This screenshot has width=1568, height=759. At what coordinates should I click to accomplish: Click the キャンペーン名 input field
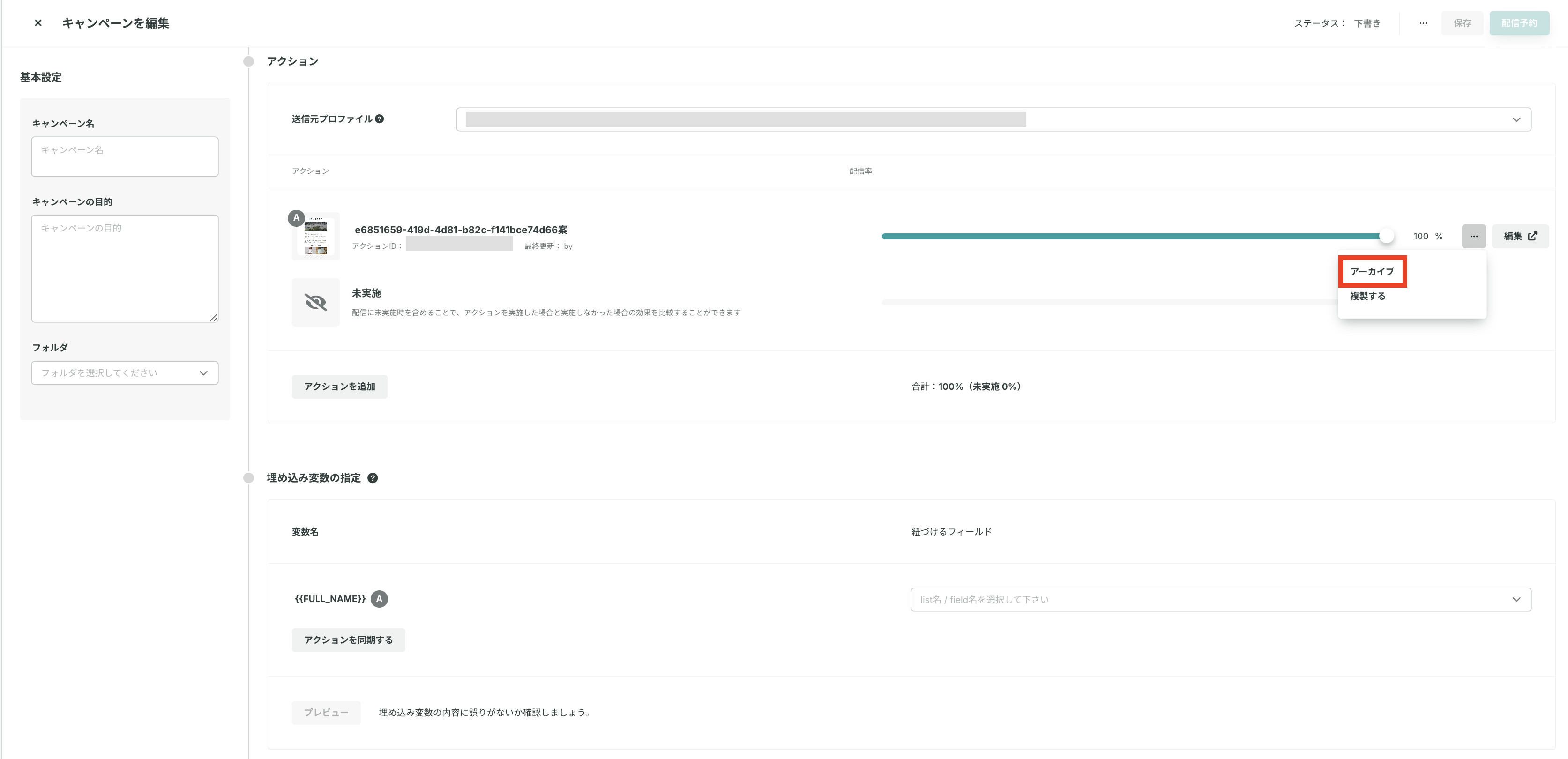pos(125,156)
